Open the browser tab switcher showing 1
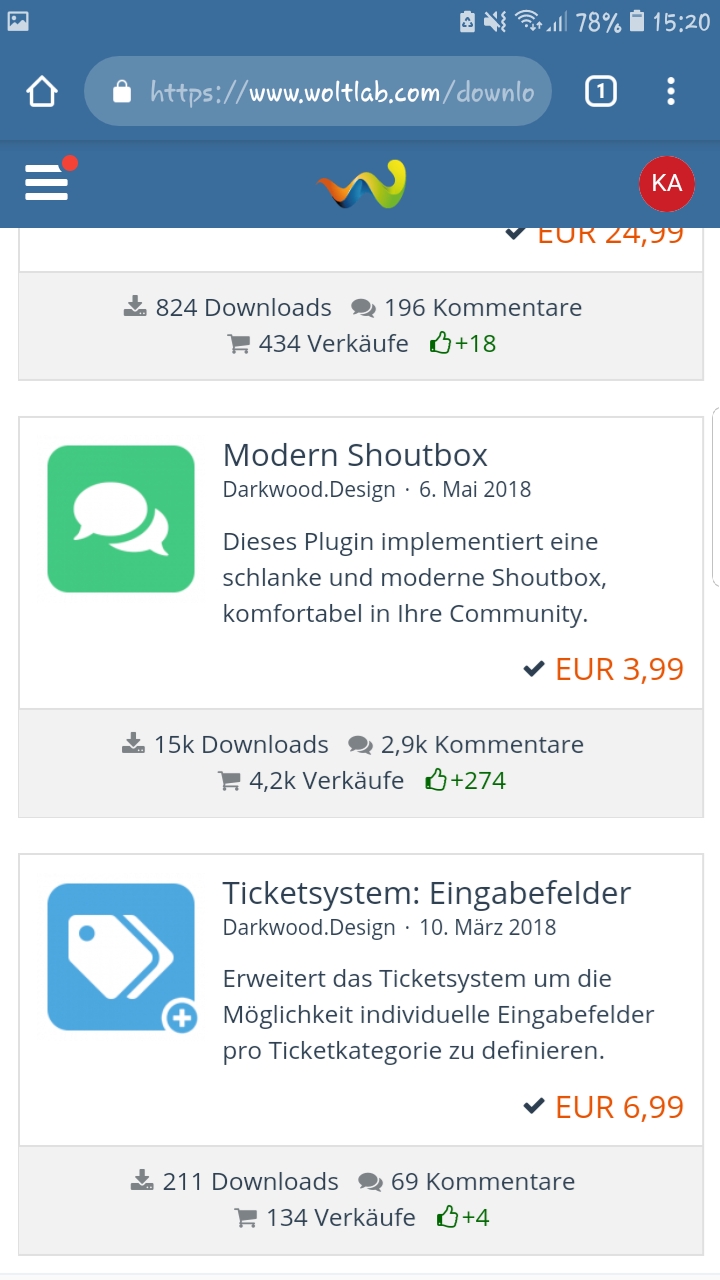 tap(600, 93)
